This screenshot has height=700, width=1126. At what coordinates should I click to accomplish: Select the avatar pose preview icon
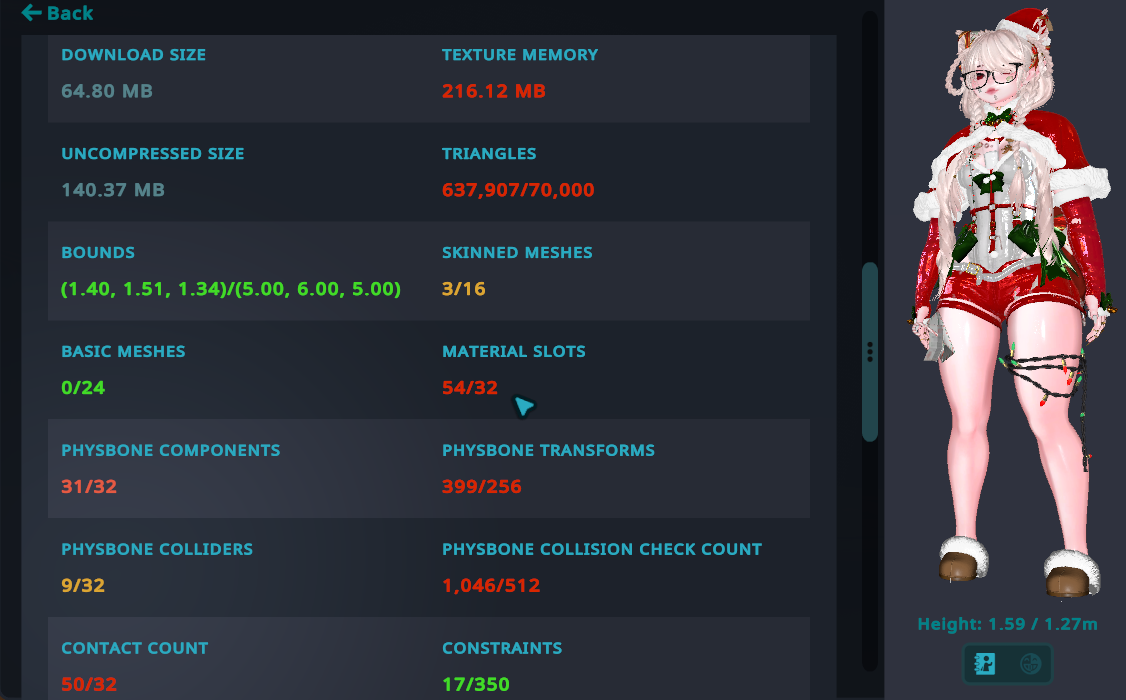[x=985, y=663]
